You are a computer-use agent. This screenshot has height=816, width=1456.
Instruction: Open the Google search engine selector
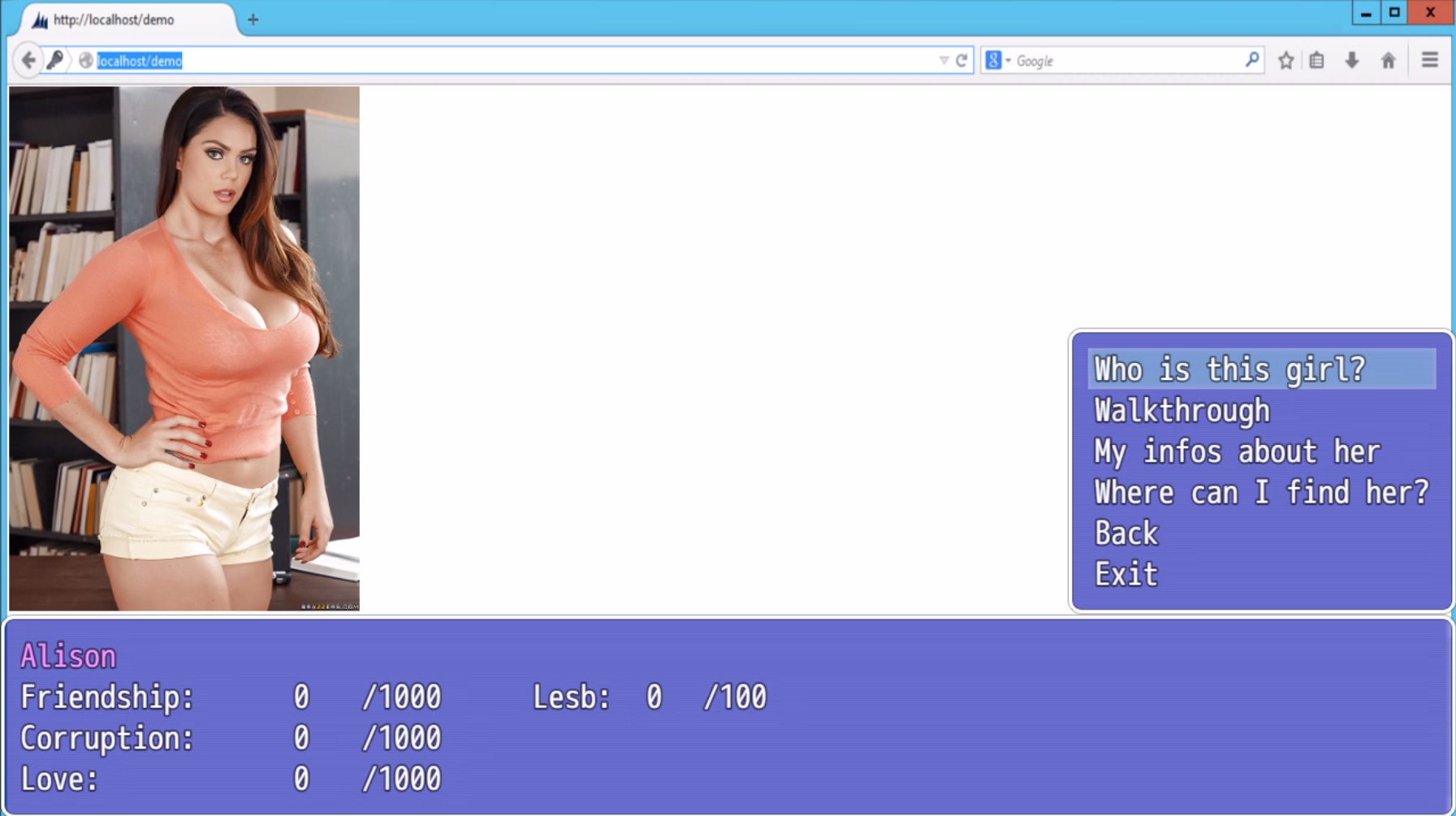click(x=997, y=61)
